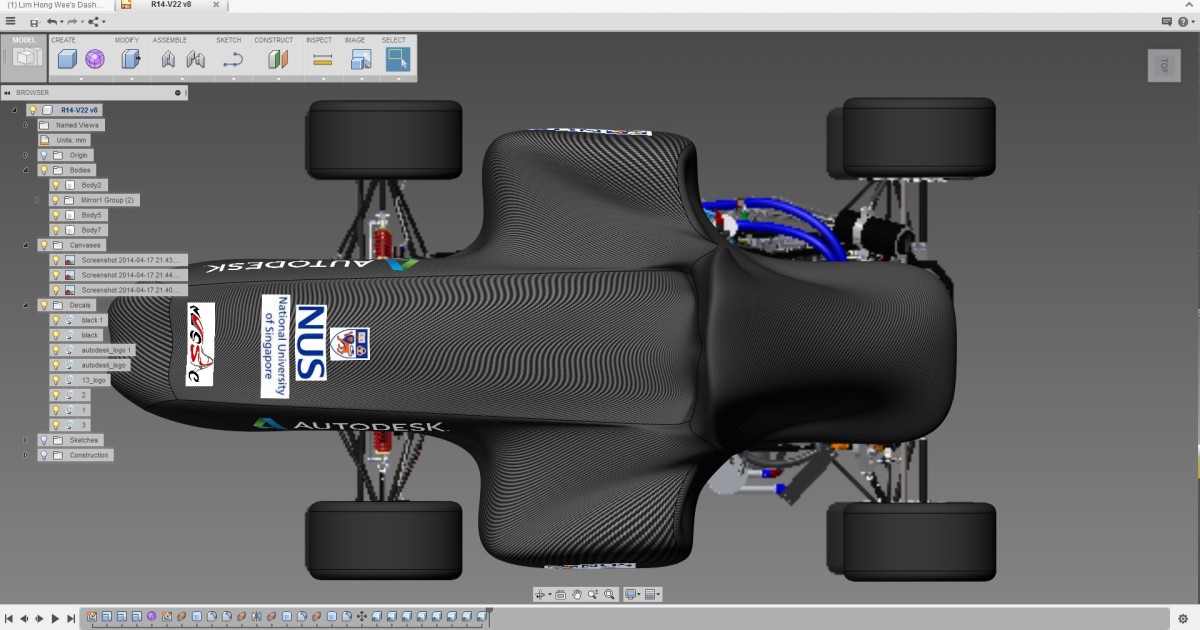
Task: Activate the Orbit tool at screen bottom
Action: (541, 594)
